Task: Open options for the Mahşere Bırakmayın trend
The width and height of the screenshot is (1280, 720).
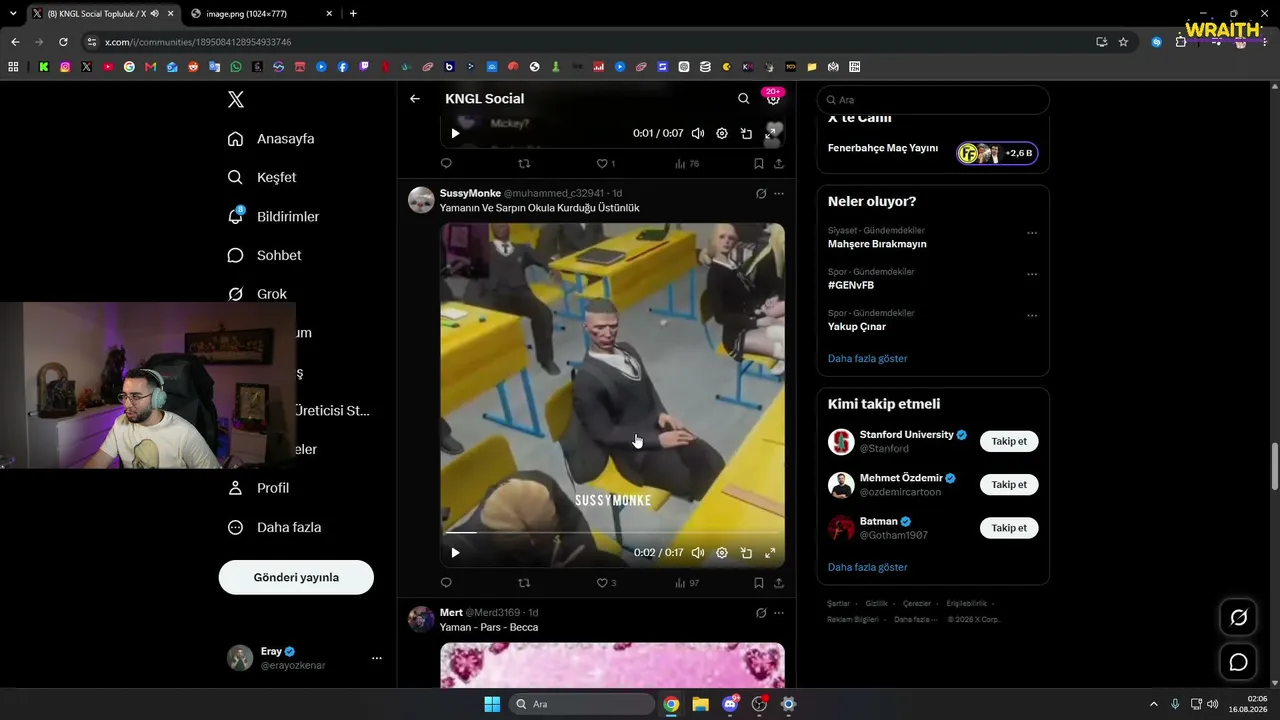Action: tap(1032, 233)
